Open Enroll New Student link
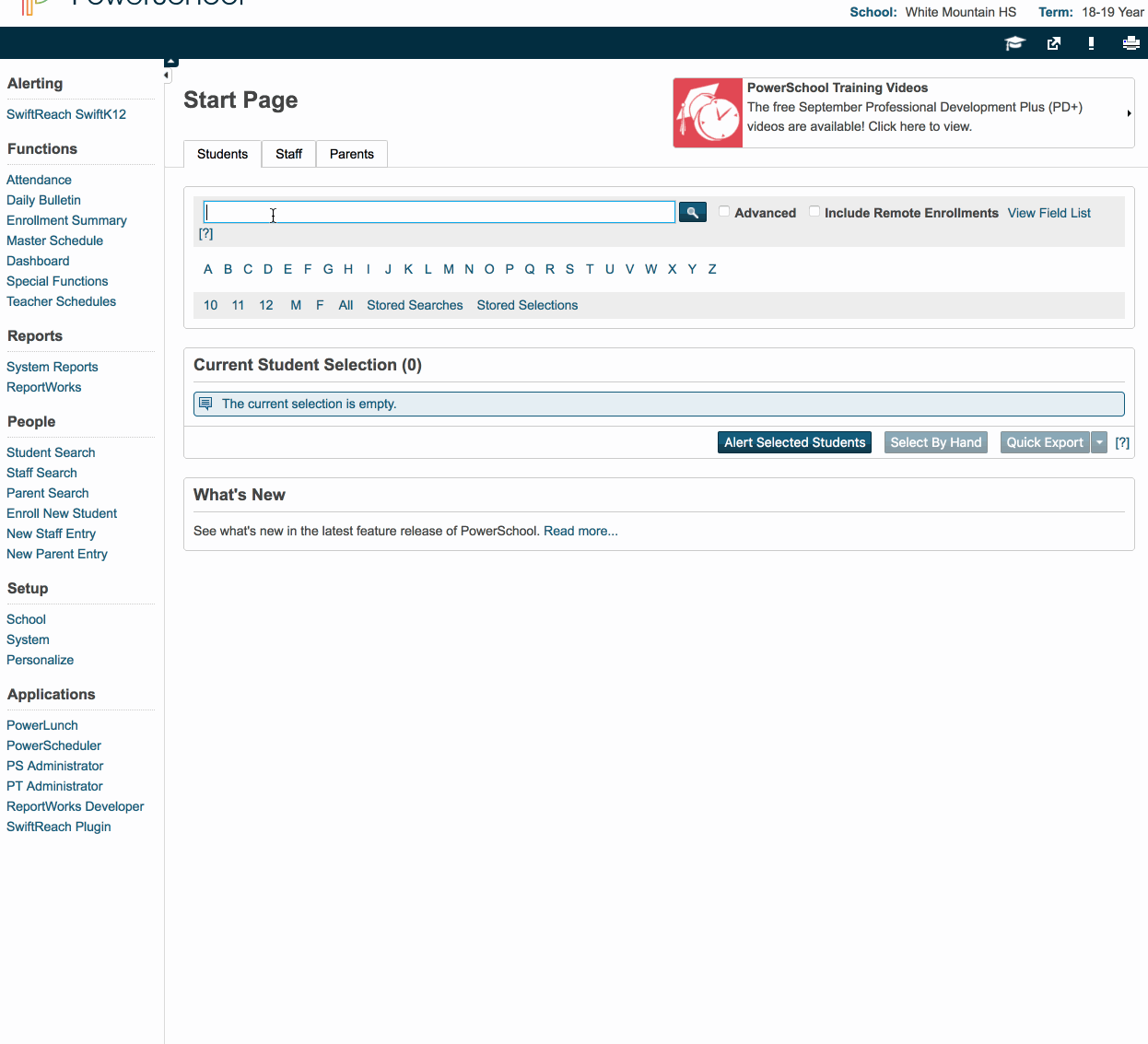 (62, 513)
